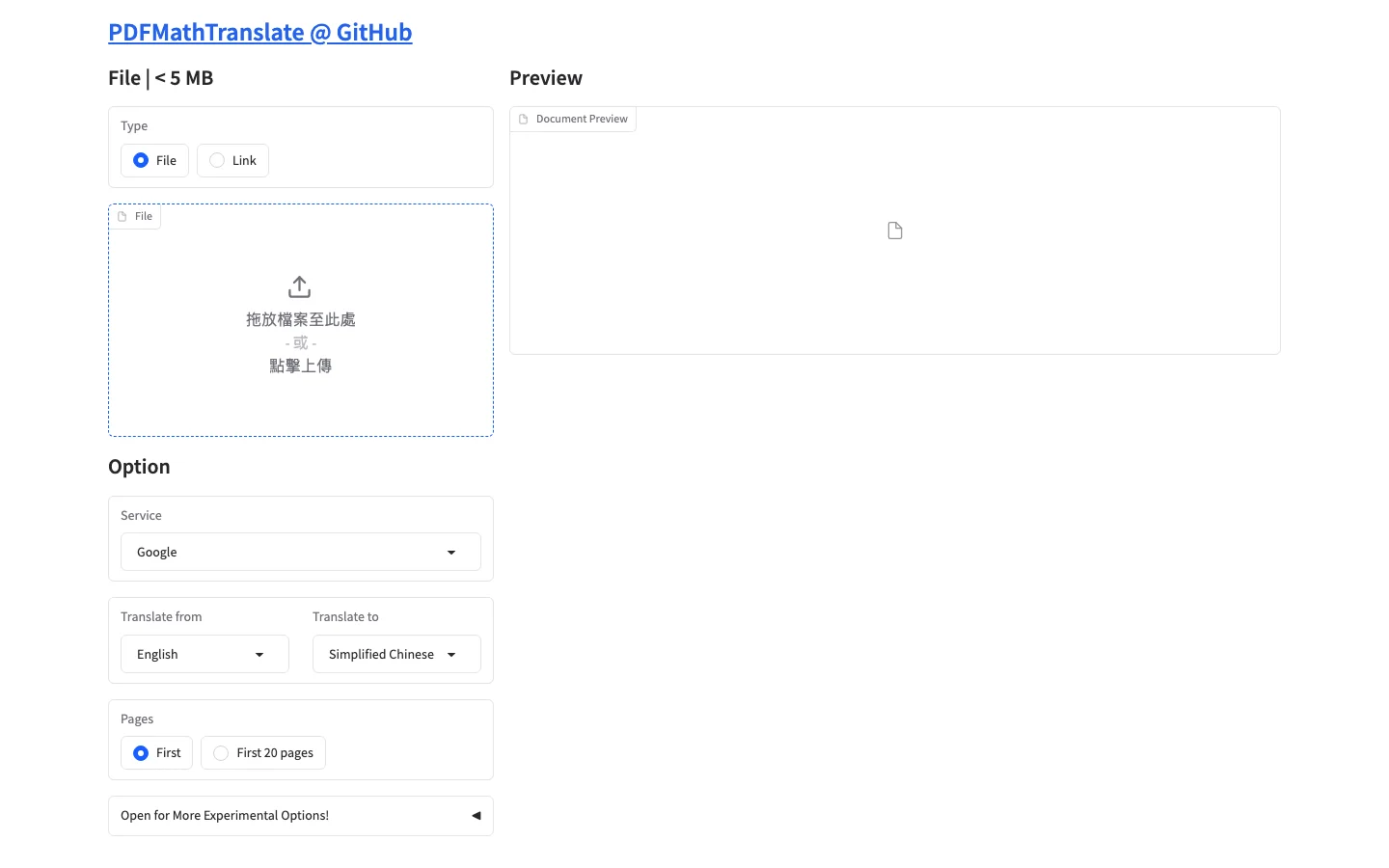Click the arrow of English dropdown
1389x868 pixels.
(x=259, y=655)
